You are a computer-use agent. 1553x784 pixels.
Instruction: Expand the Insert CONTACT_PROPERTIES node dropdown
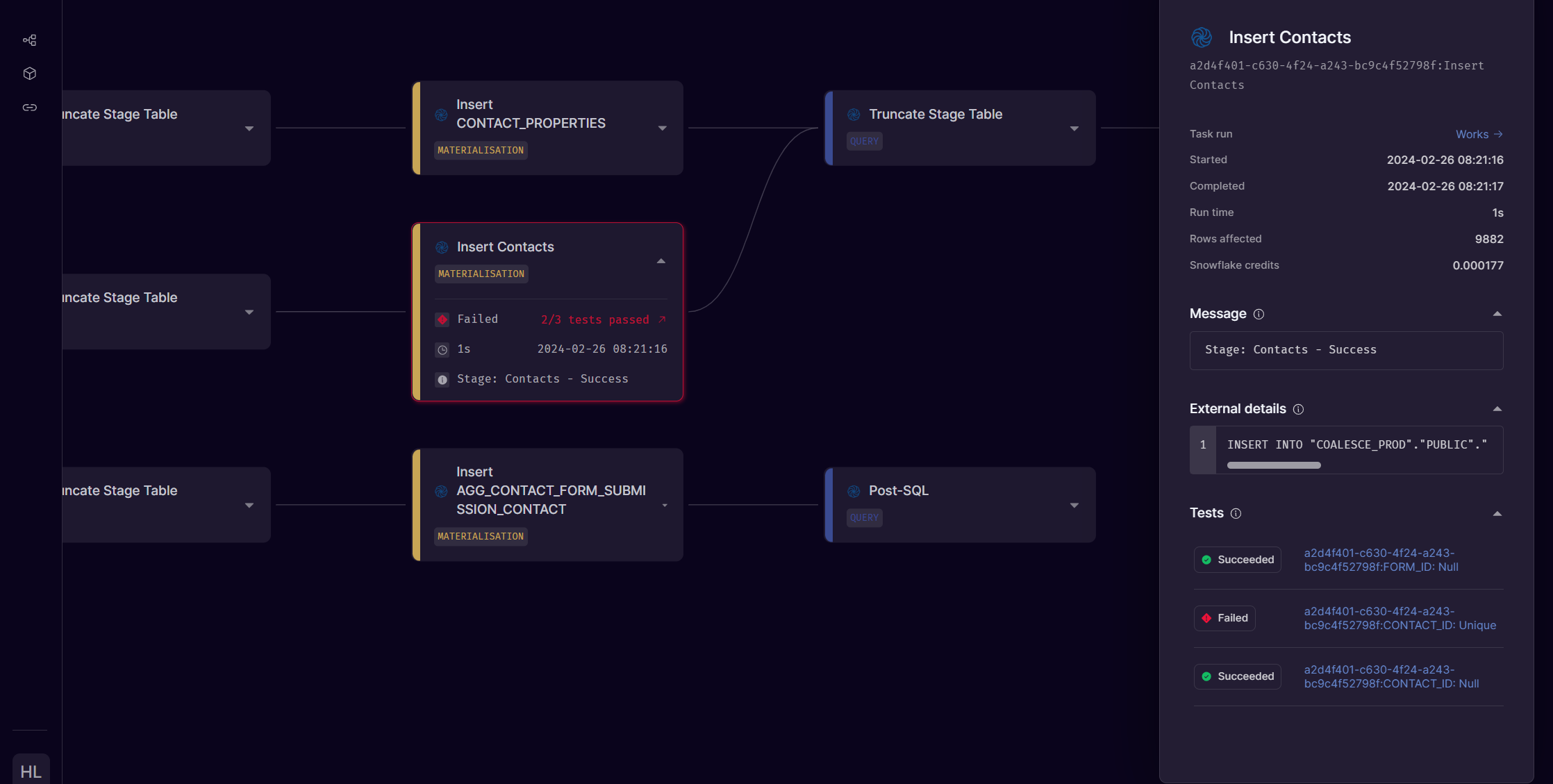pyautogui.click(x=661, y=128)
